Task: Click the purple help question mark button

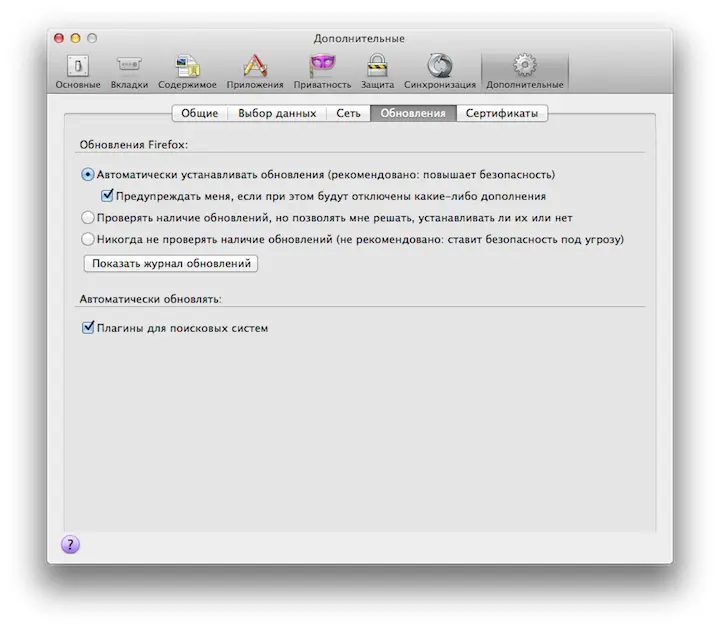Action: point(70,544)
